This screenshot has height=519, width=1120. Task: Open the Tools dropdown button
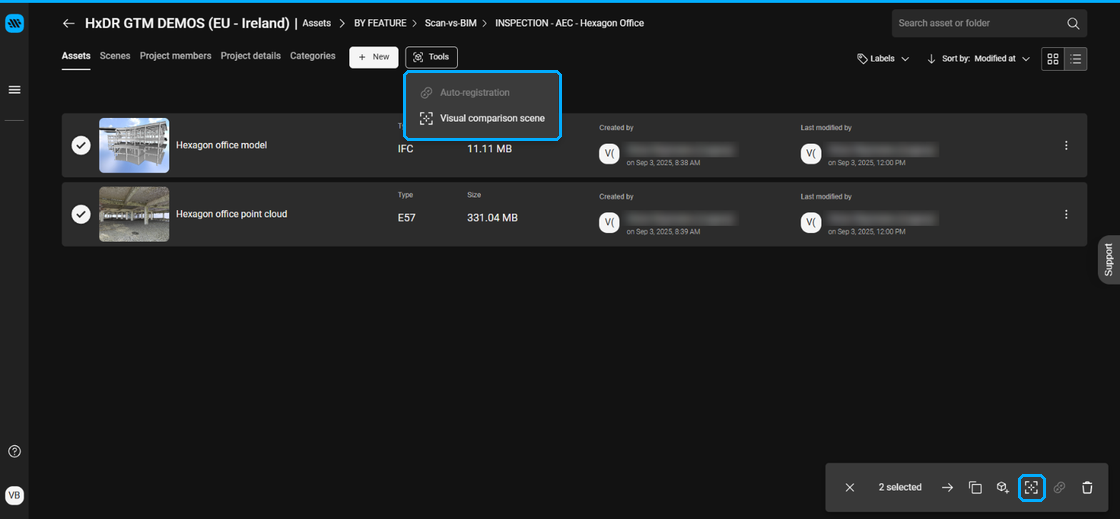[431, 57]
